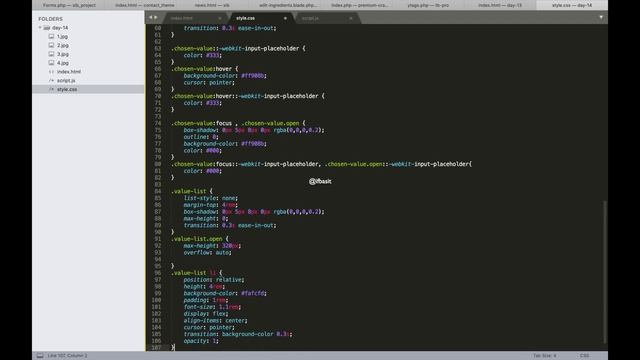Viewport: 640px width, 360px height.
Task: Click the Line, Column status text
Action: click(x=67, y=356)
